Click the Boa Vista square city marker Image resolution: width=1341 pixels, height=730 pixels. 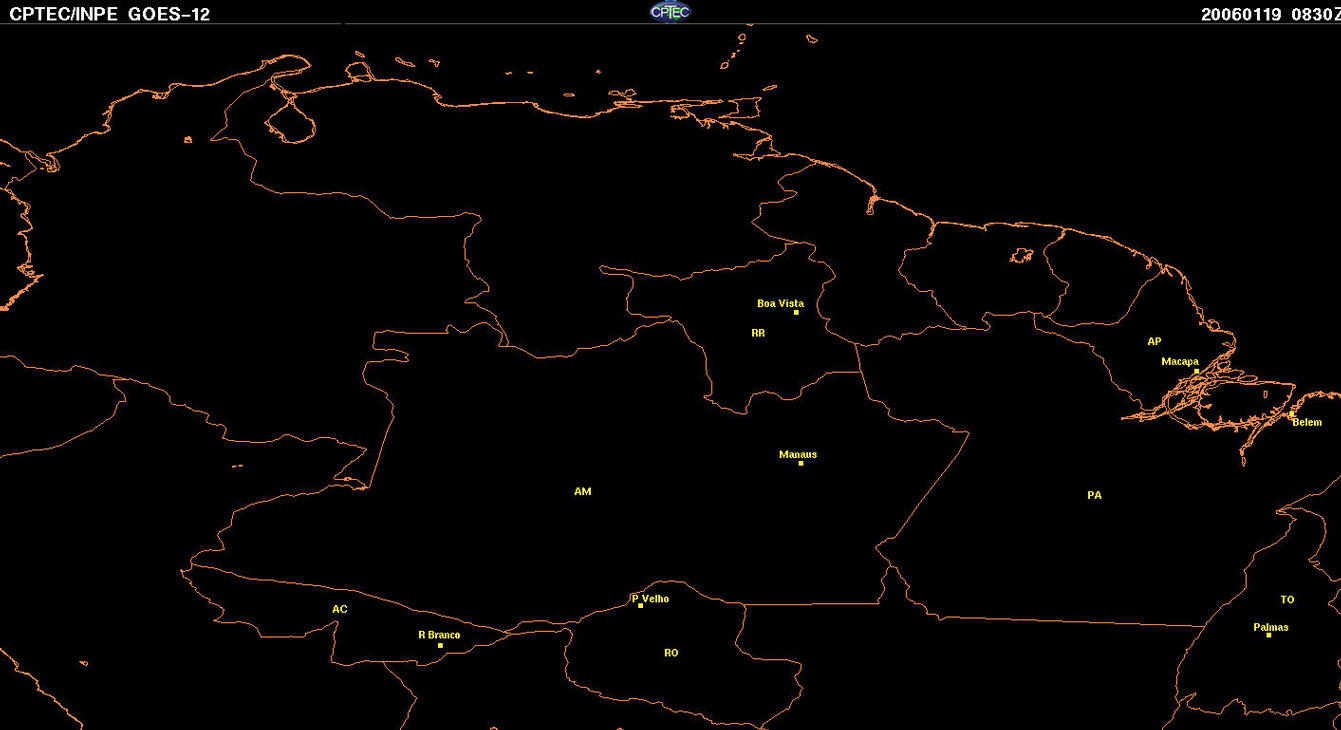pyautogui.click(x=796, y=313)
